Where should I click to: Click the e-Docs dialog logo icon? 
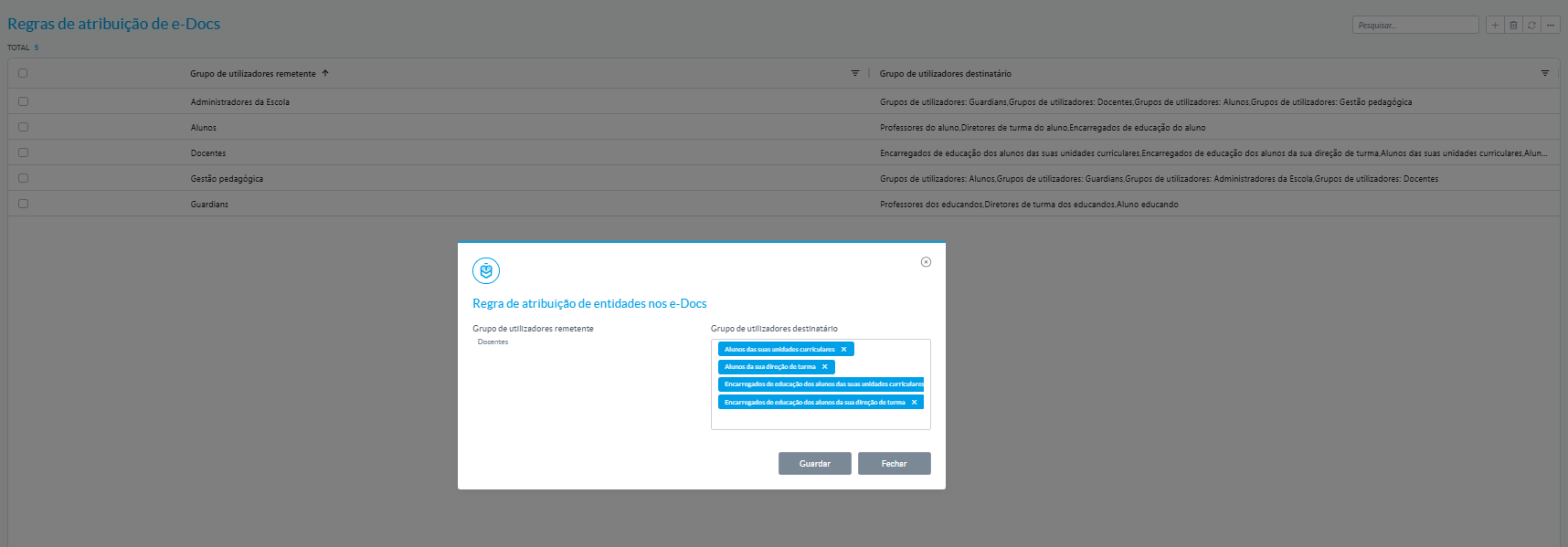tap(486, 270)
